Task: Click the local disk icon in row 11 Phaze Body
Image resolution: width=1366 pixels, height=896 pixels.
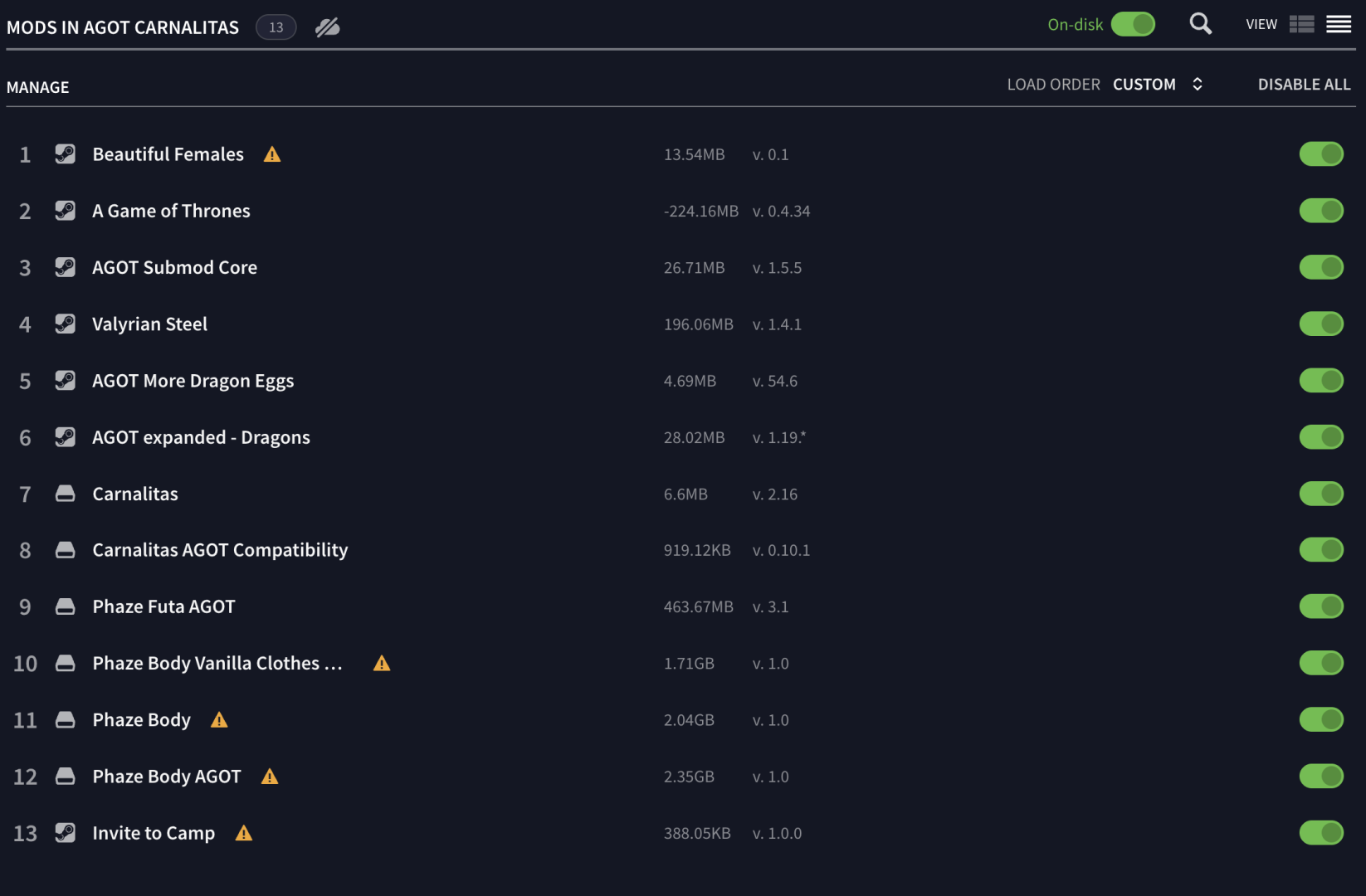Action: click(65, 720)
